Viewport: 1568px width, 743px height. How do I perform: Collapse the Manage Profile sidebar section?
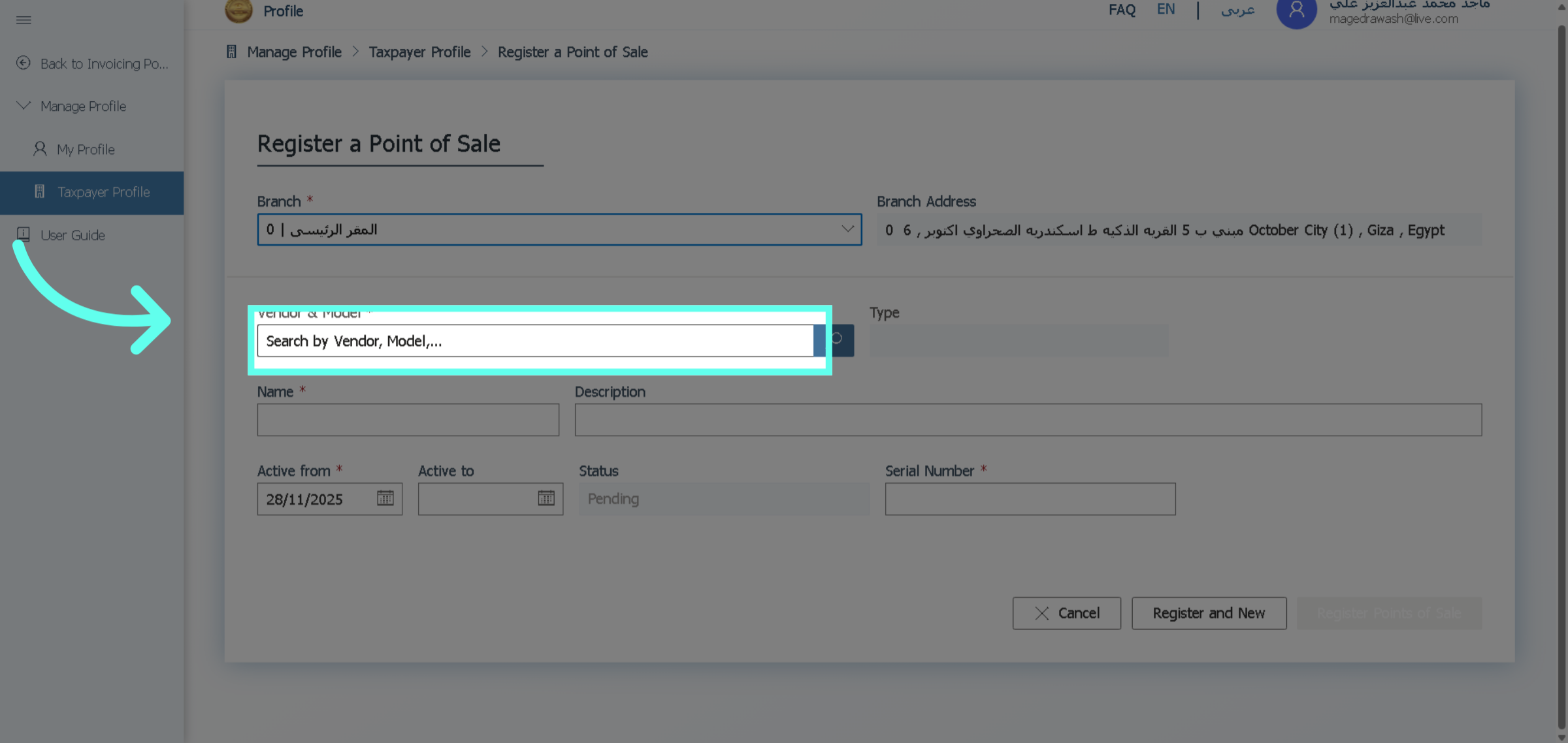24,106
